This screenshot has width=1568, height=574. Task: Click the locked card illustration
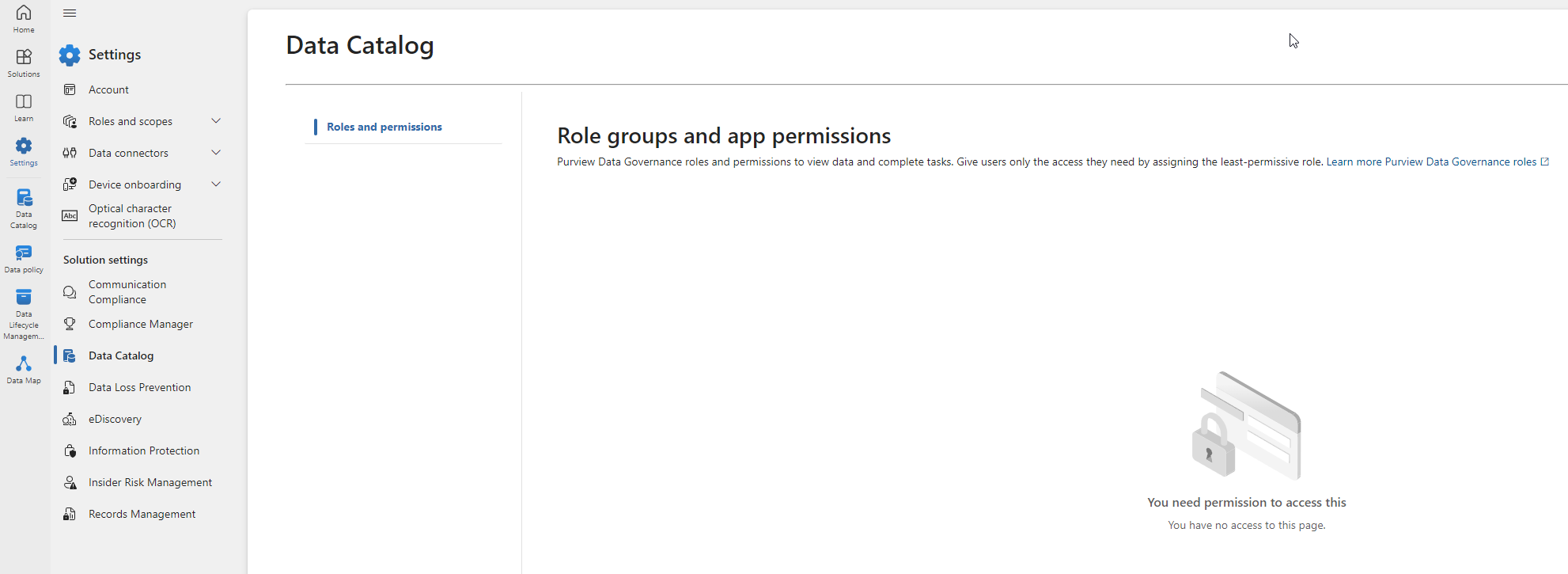pos(1247,425)
